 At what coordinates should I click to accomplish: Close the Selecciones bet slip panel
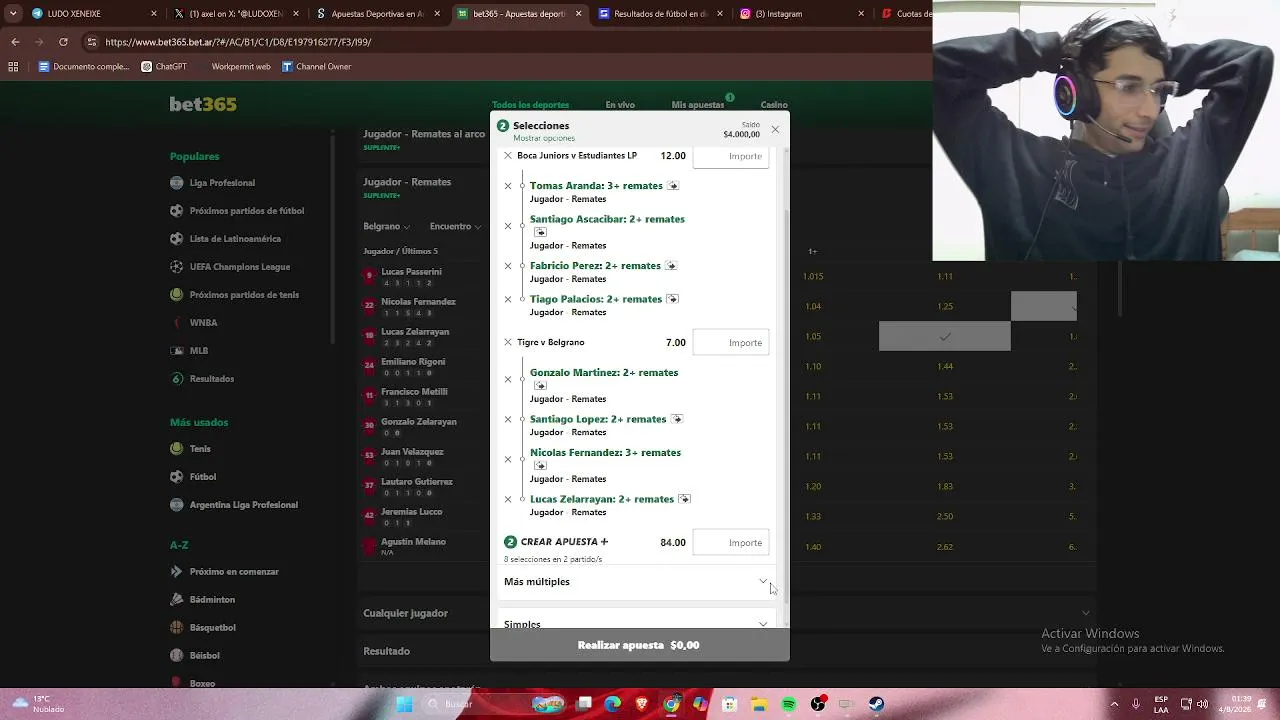[775, 129]
